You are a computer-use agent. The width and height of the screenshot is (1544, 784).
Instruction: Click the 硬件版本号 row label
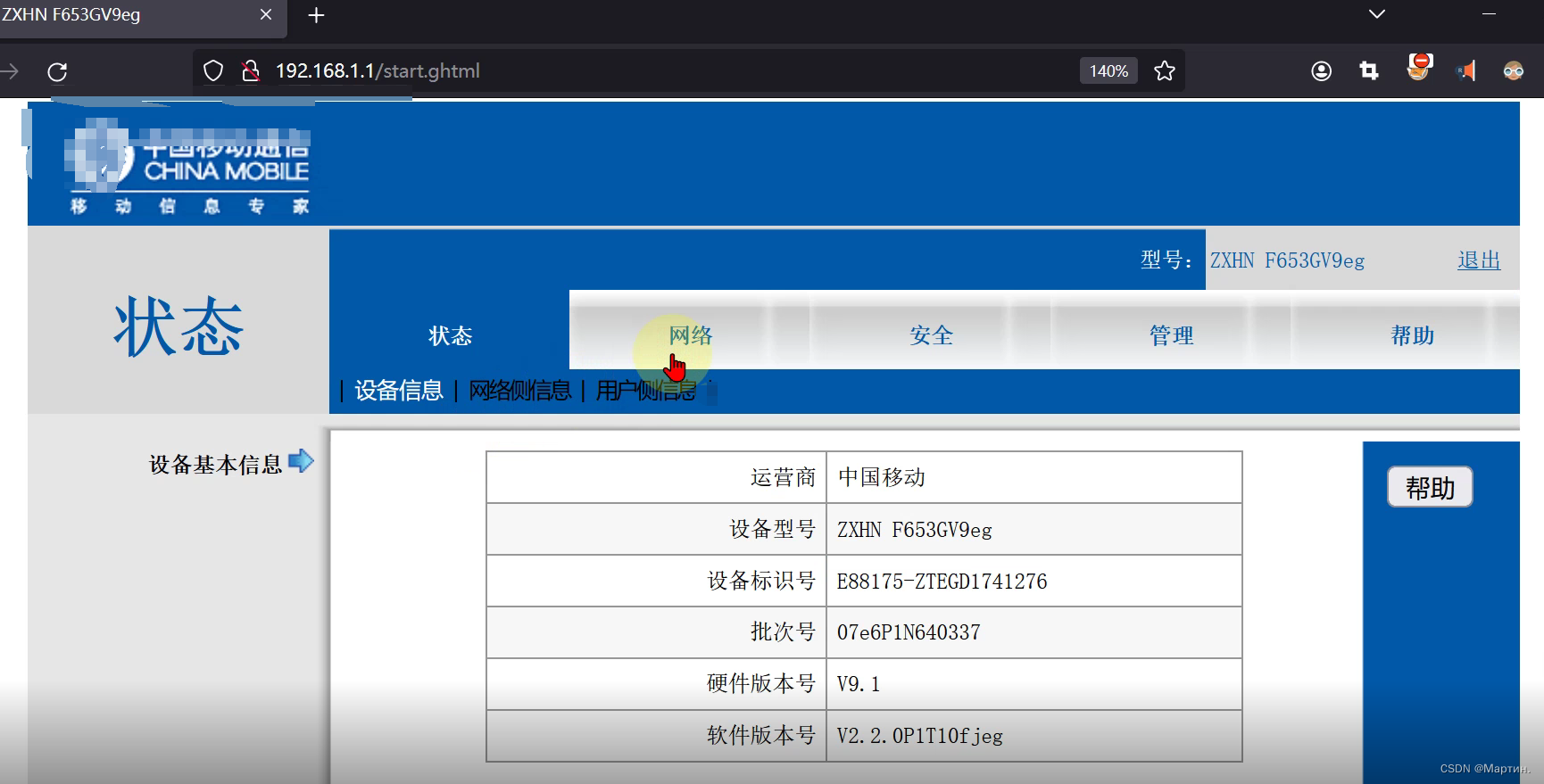click(761, 683)
